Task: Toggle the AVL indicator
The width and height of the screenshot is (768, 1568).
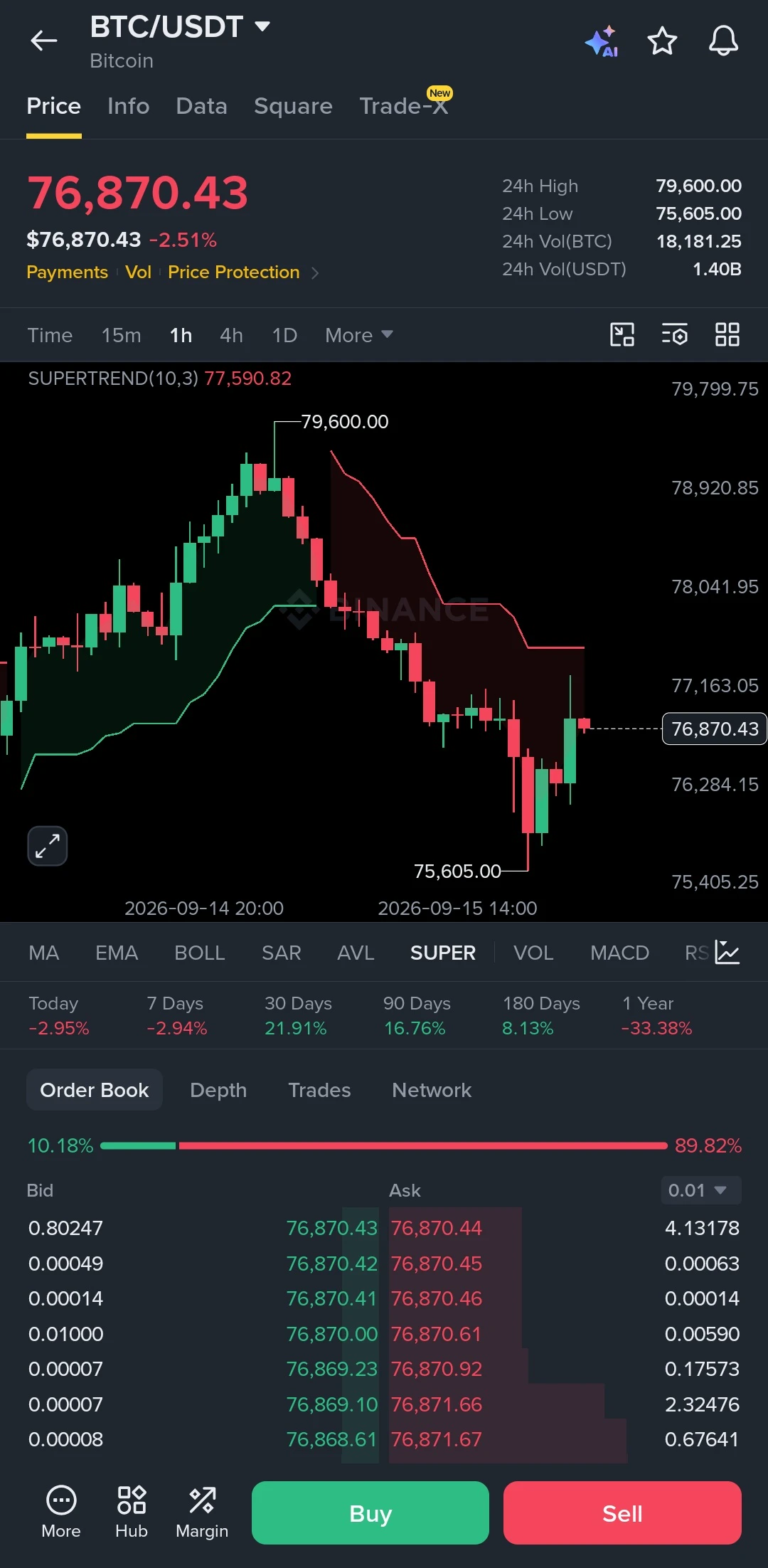Action: pos(356,953)
